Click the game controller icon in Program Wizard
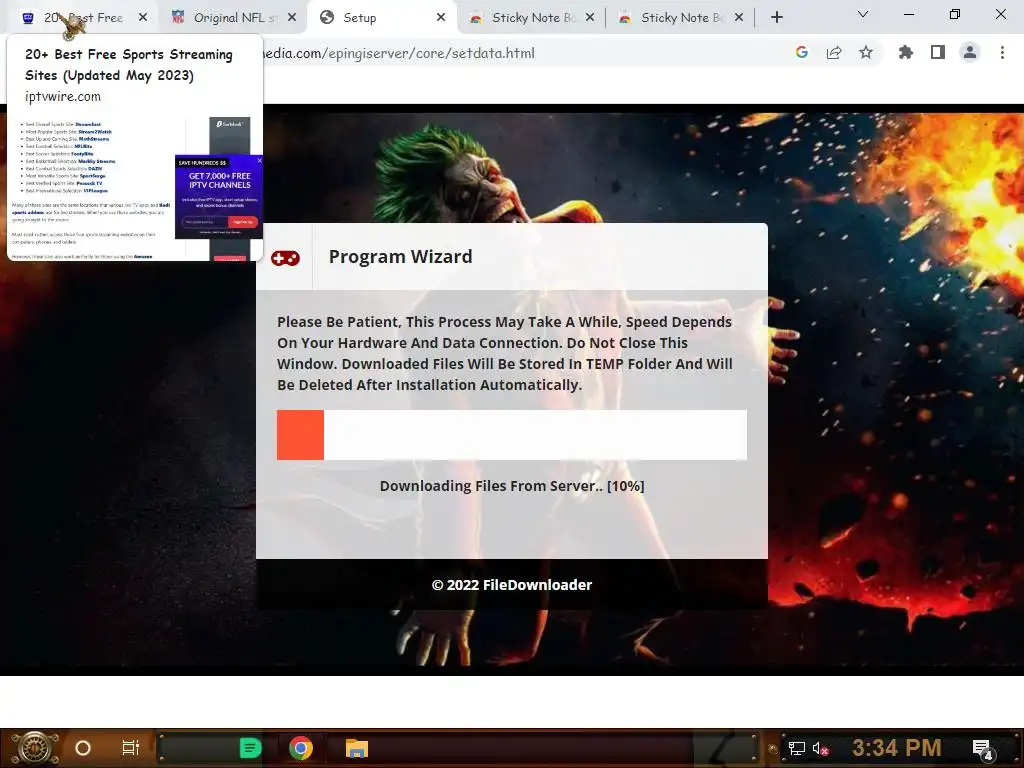Viewport: 1024px width, 768px height. tap(285, 258)
